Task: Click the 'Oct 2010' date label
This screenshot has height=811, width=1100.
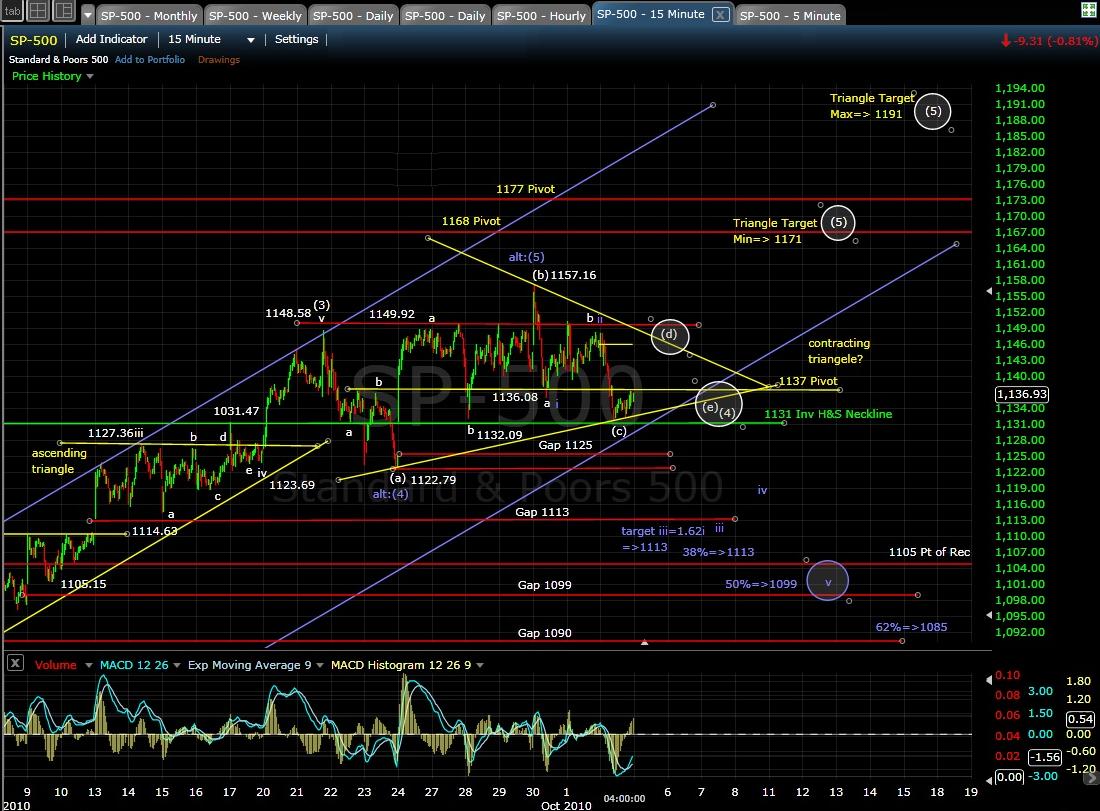Action: point(566,805)
